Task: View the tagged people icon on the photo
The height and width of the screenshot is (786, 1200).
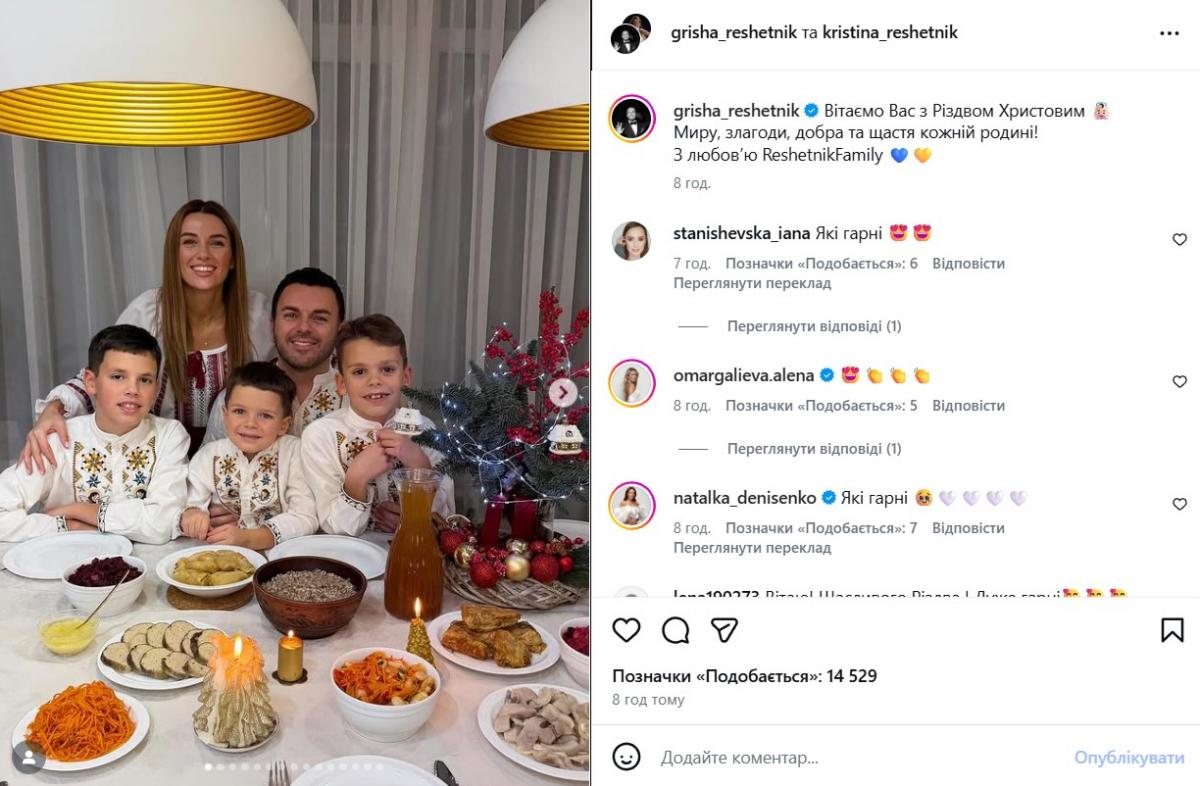Action: click(x=28, y=756)
